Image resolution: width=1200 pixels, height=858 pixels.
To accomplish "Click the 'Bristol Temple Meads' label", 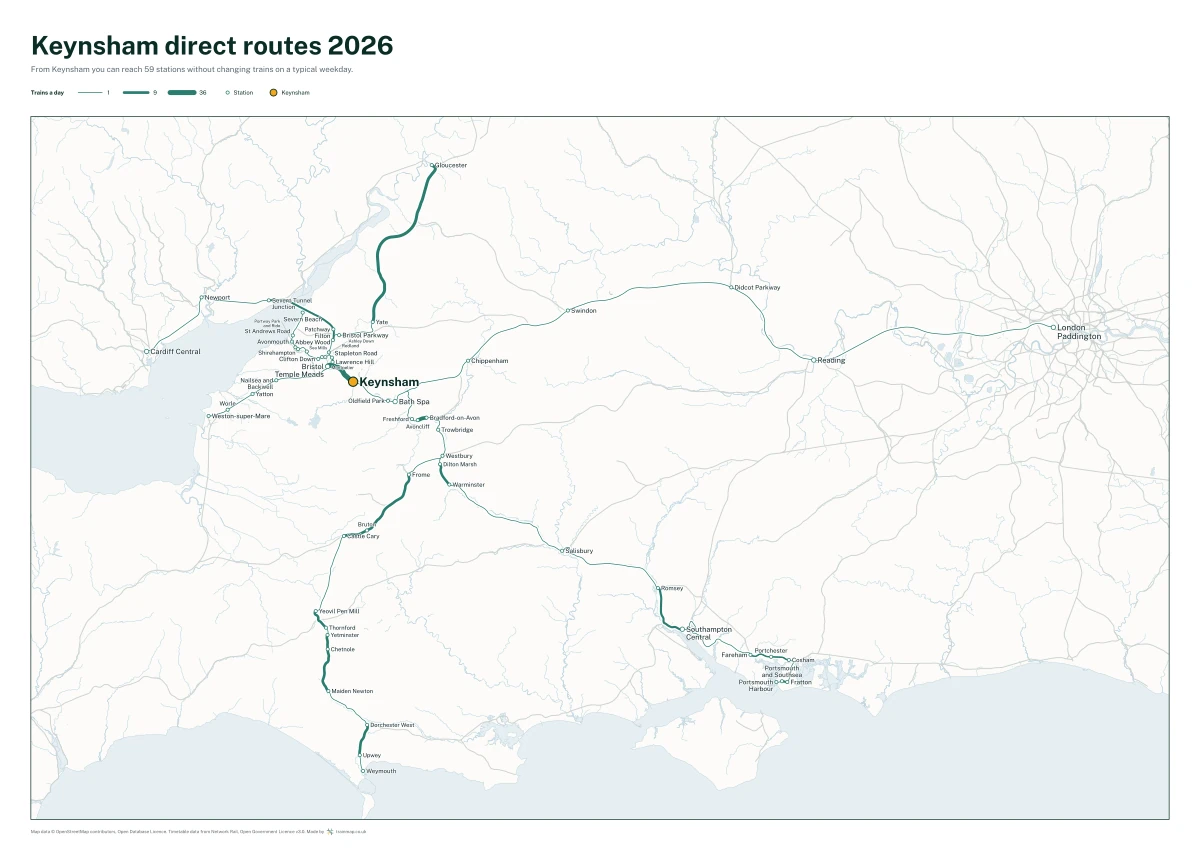I will pos(299,370).
